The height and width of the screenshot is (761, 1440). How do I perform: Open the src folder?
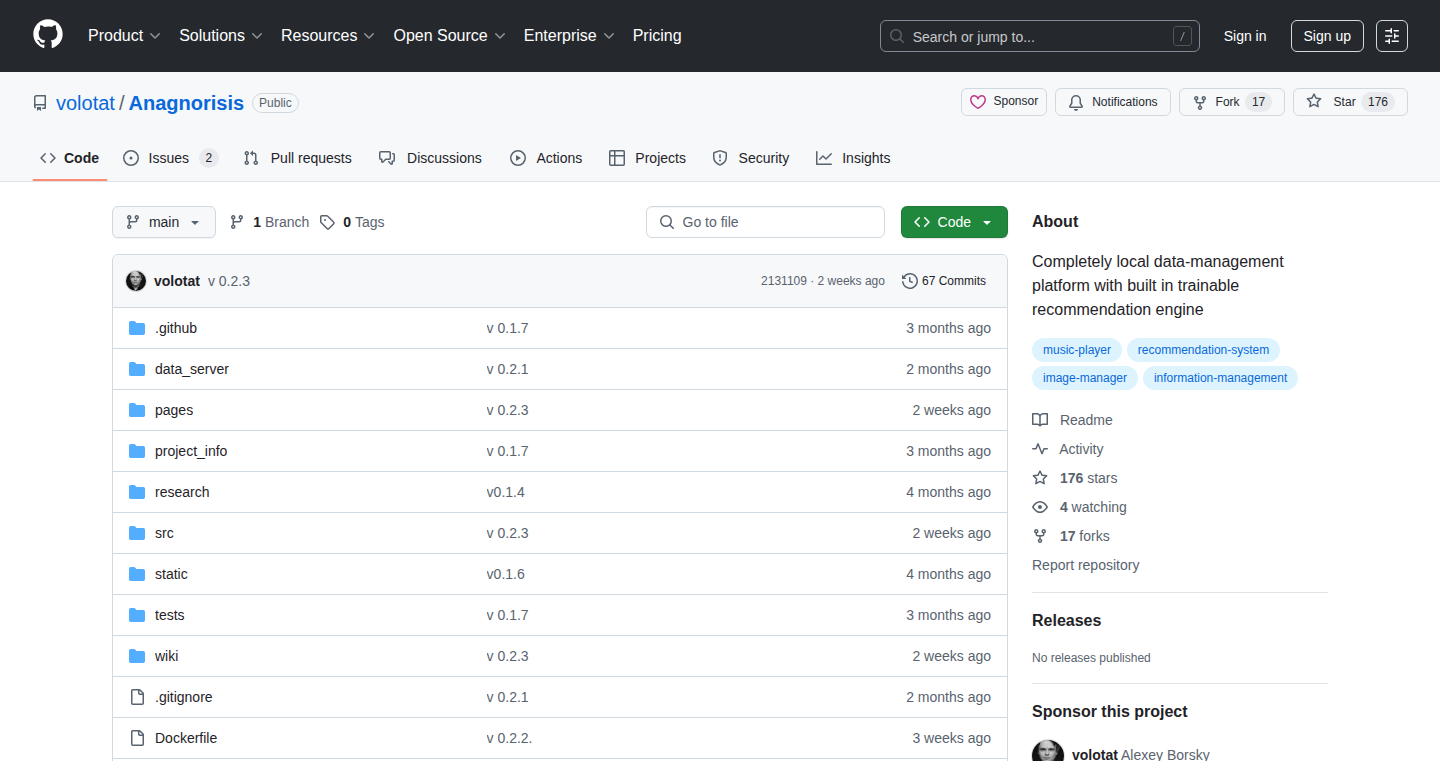[x=164, y=533]
